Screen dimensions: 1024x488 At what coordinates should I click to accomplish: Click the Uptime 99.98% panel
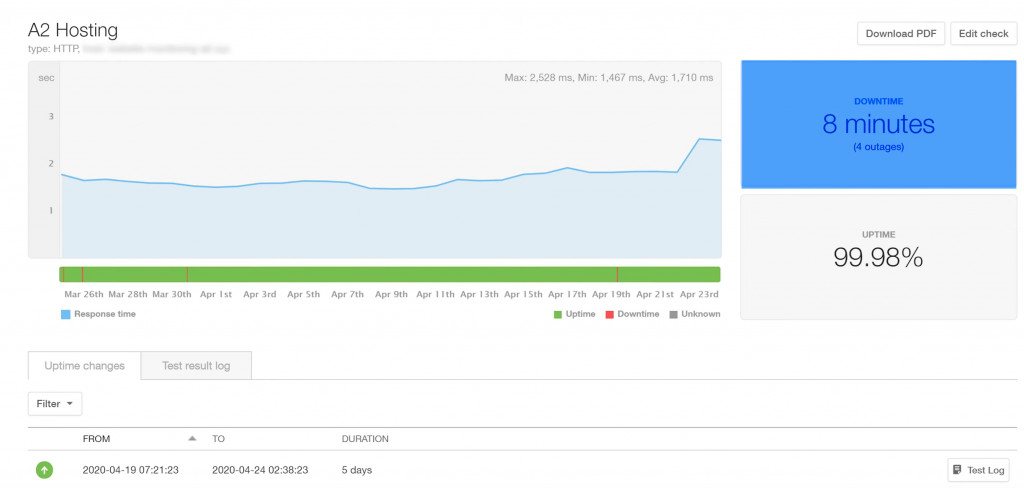(878, 257)
